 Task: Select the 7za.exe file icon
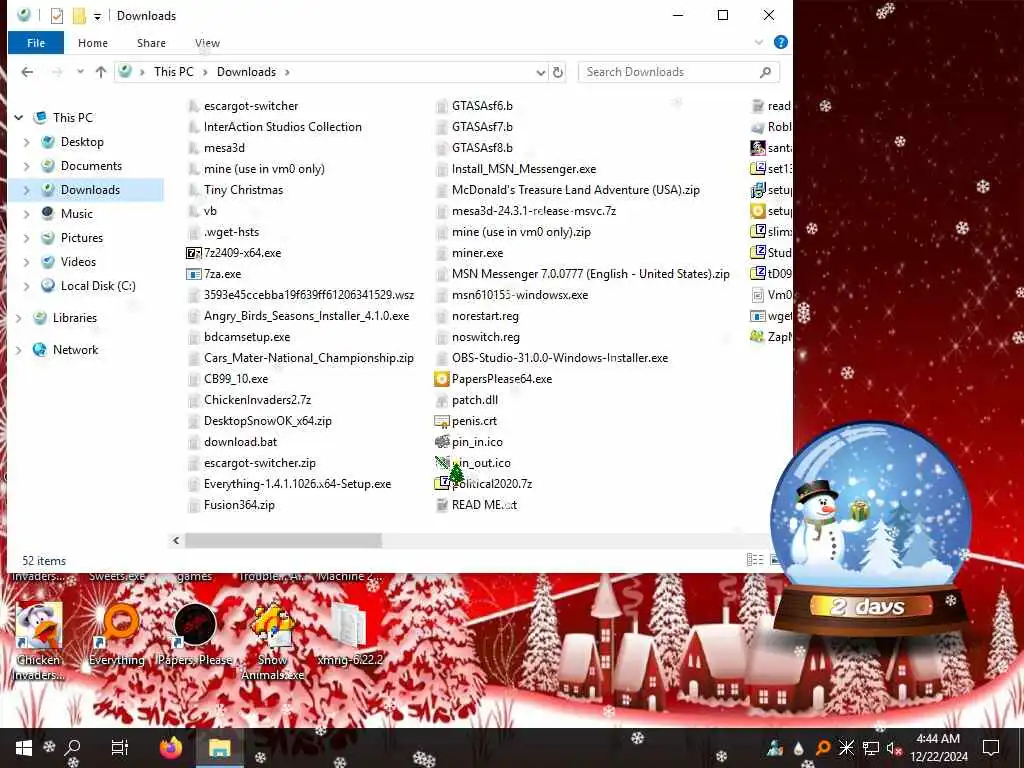point(193,274)
